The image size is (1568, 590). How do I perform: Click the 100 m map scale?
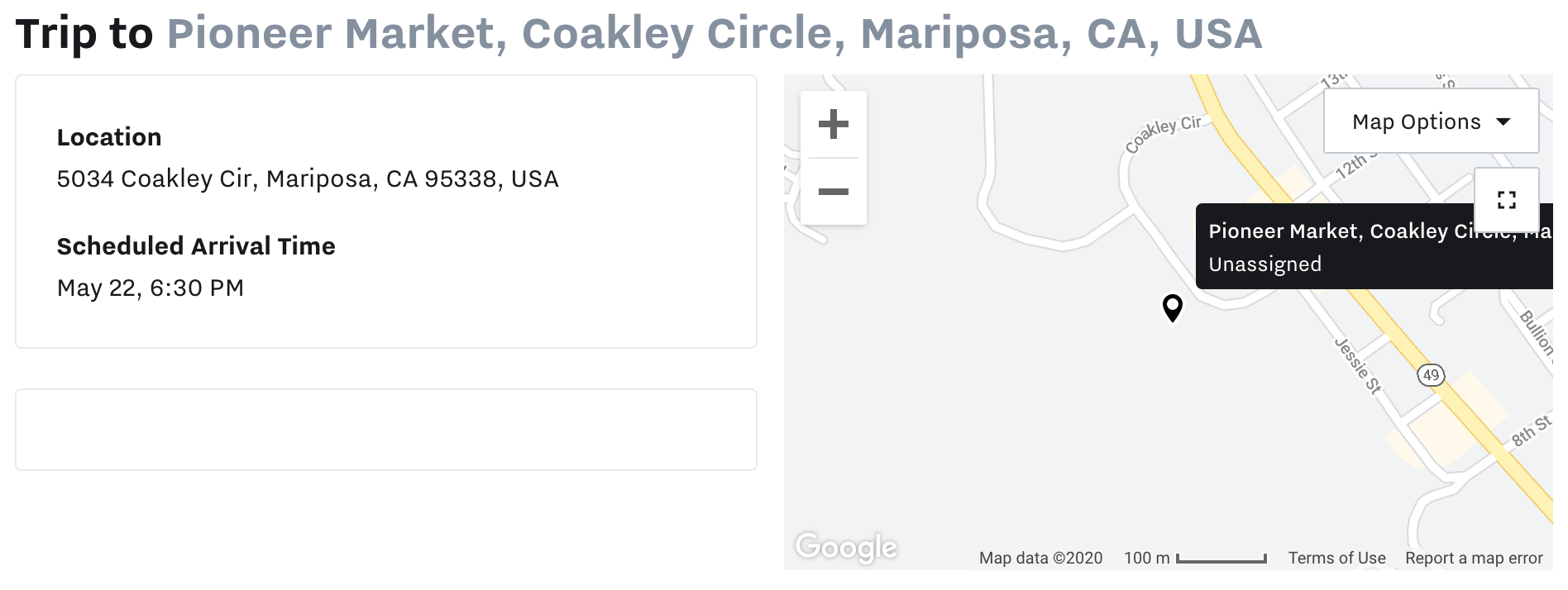(x=1195, y=558)
